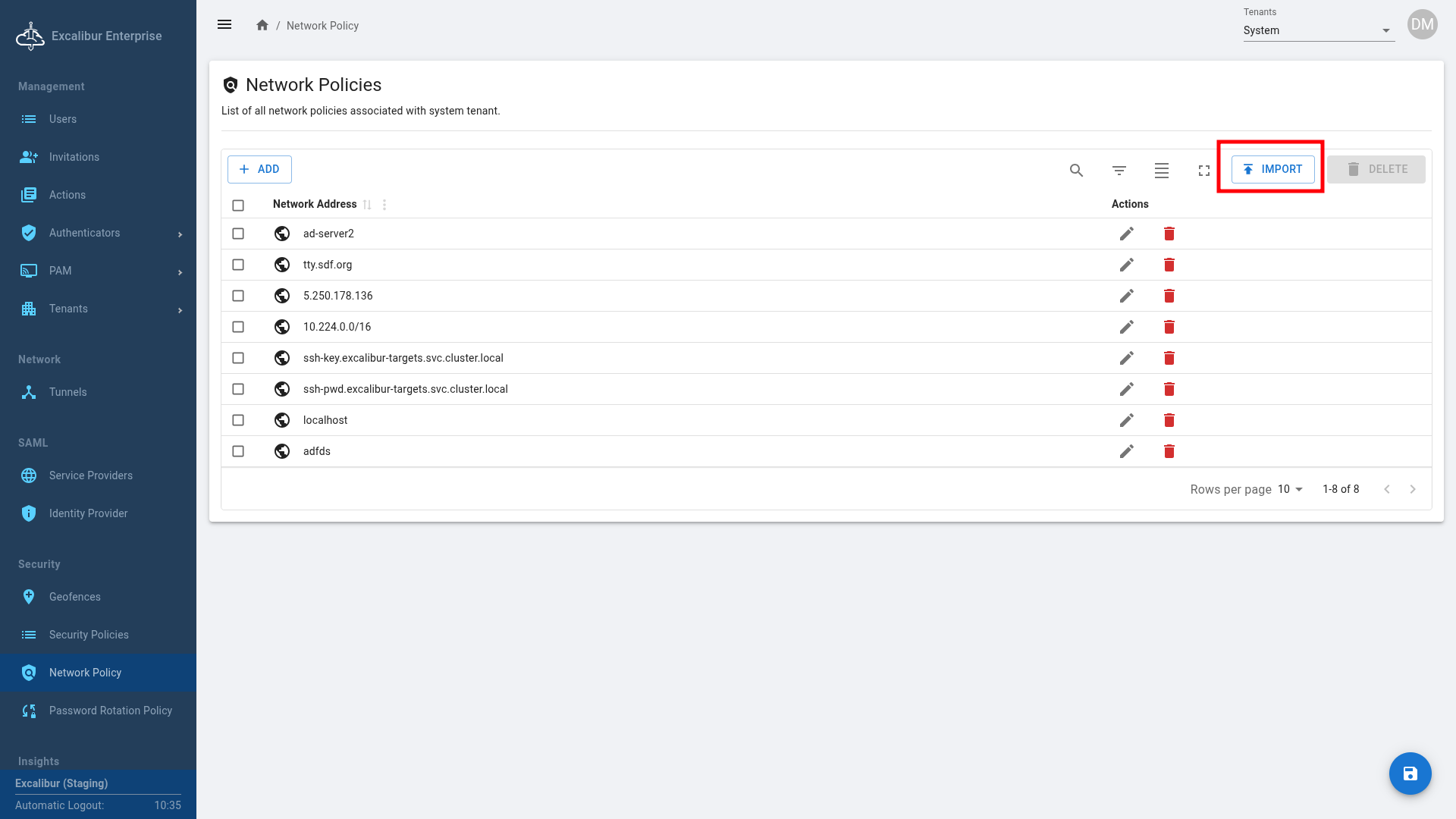Click the IMPORT button
This screenshot has width=1456, height=819.
1272,169
